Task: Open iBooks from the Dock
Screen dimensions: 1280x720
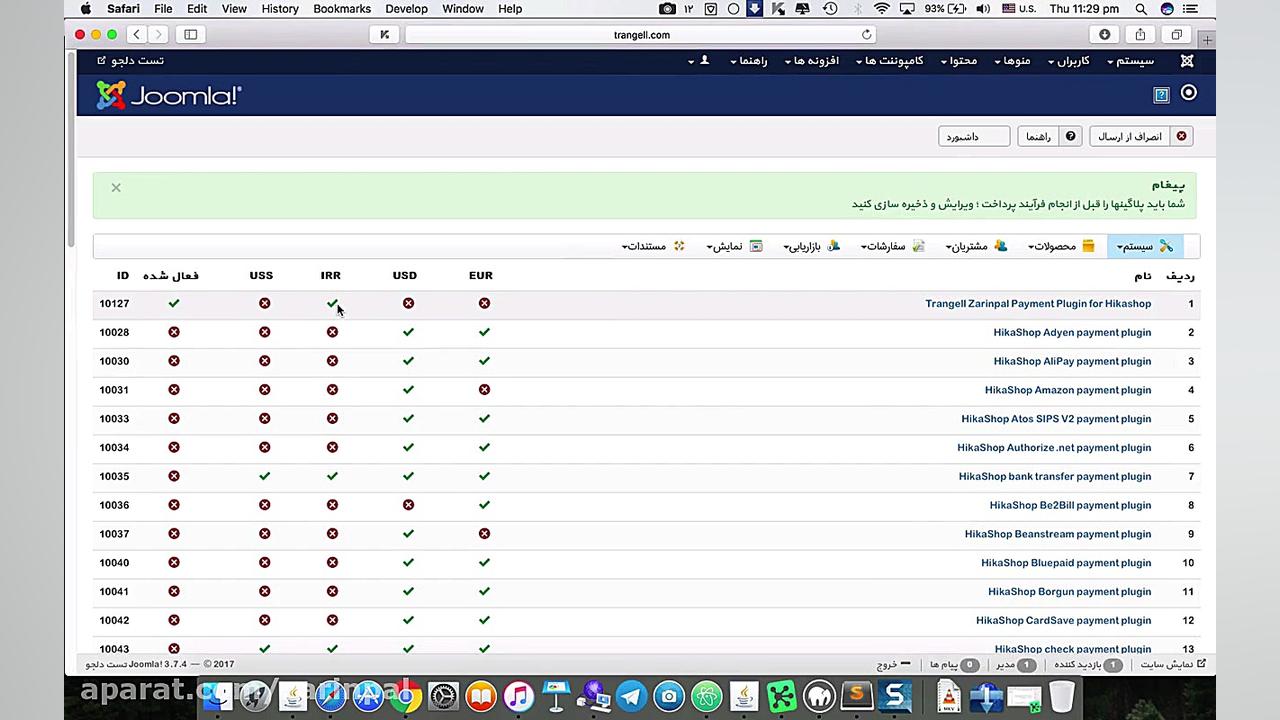Action: [x=481, y=696]
